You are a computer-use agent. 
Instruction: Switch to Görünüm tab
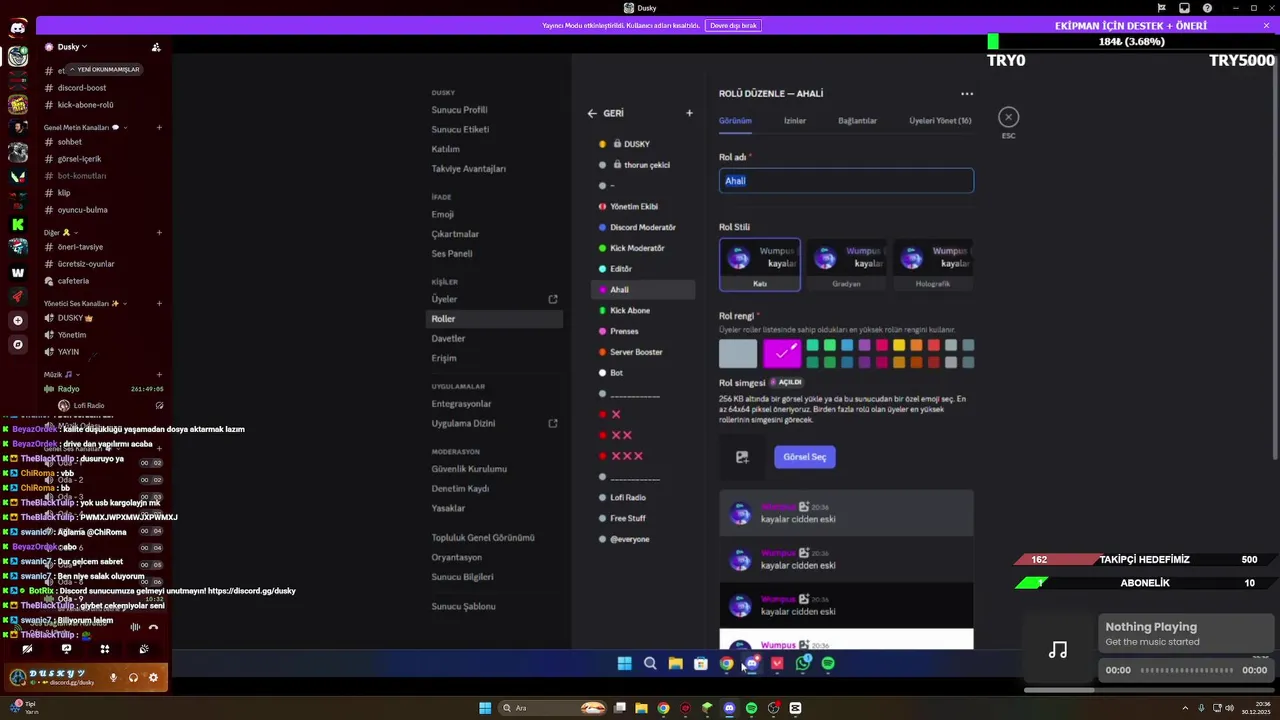tap(735, 121)
